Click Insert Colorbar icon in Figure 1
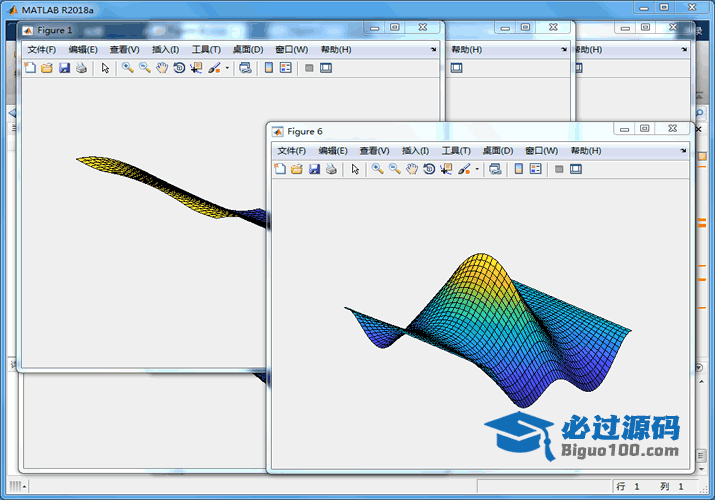The image size is (715, 500). tap(269, 68)
